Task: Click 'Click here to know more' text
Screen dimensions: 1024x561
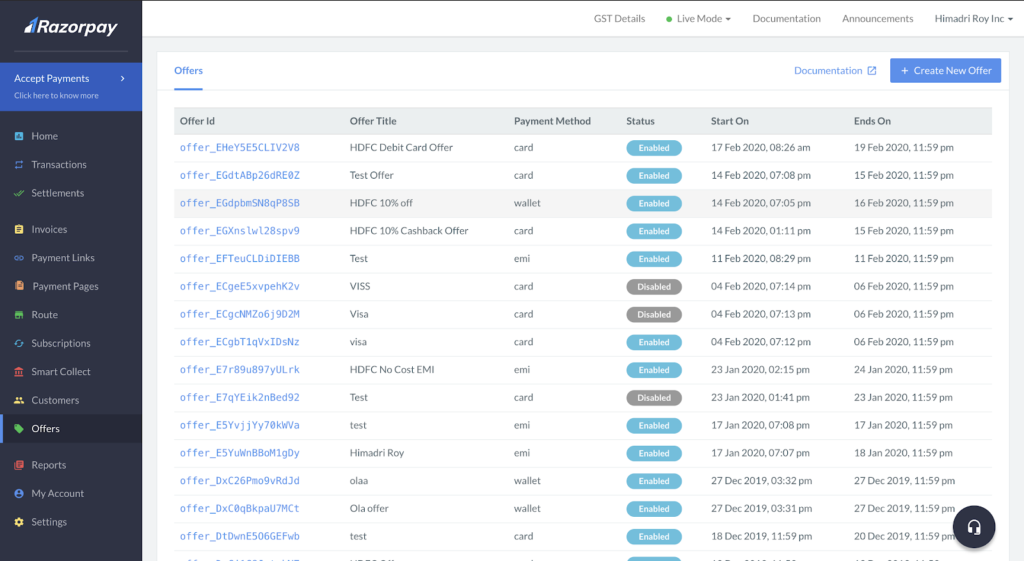Action: click(x=56, y=95)
